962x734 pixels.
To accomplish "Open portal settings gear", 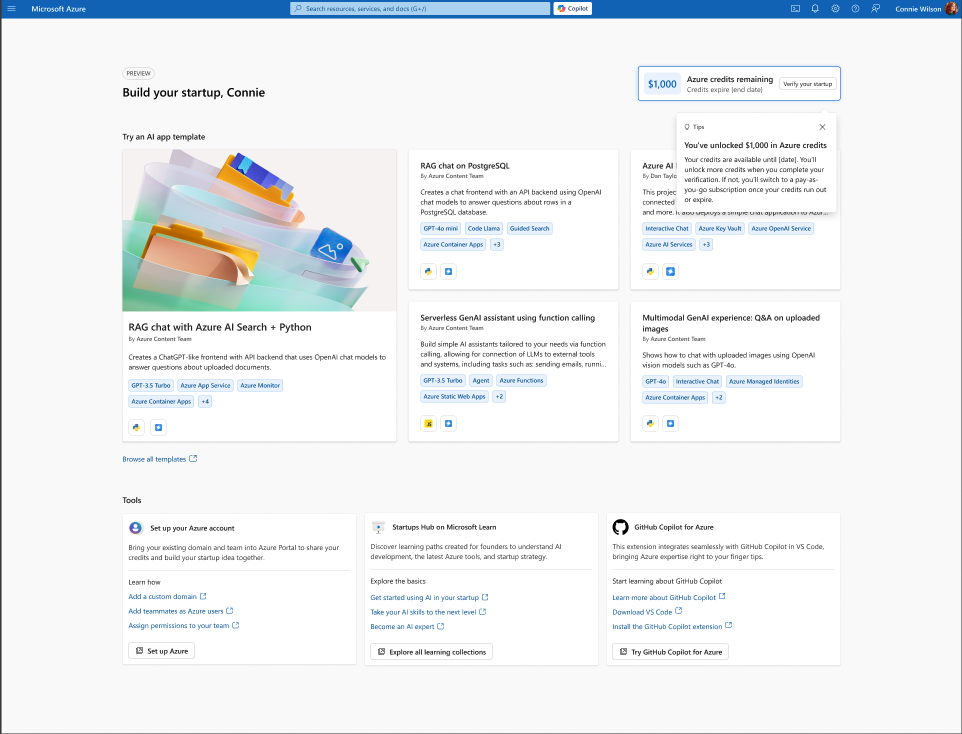I will [835, 9].
